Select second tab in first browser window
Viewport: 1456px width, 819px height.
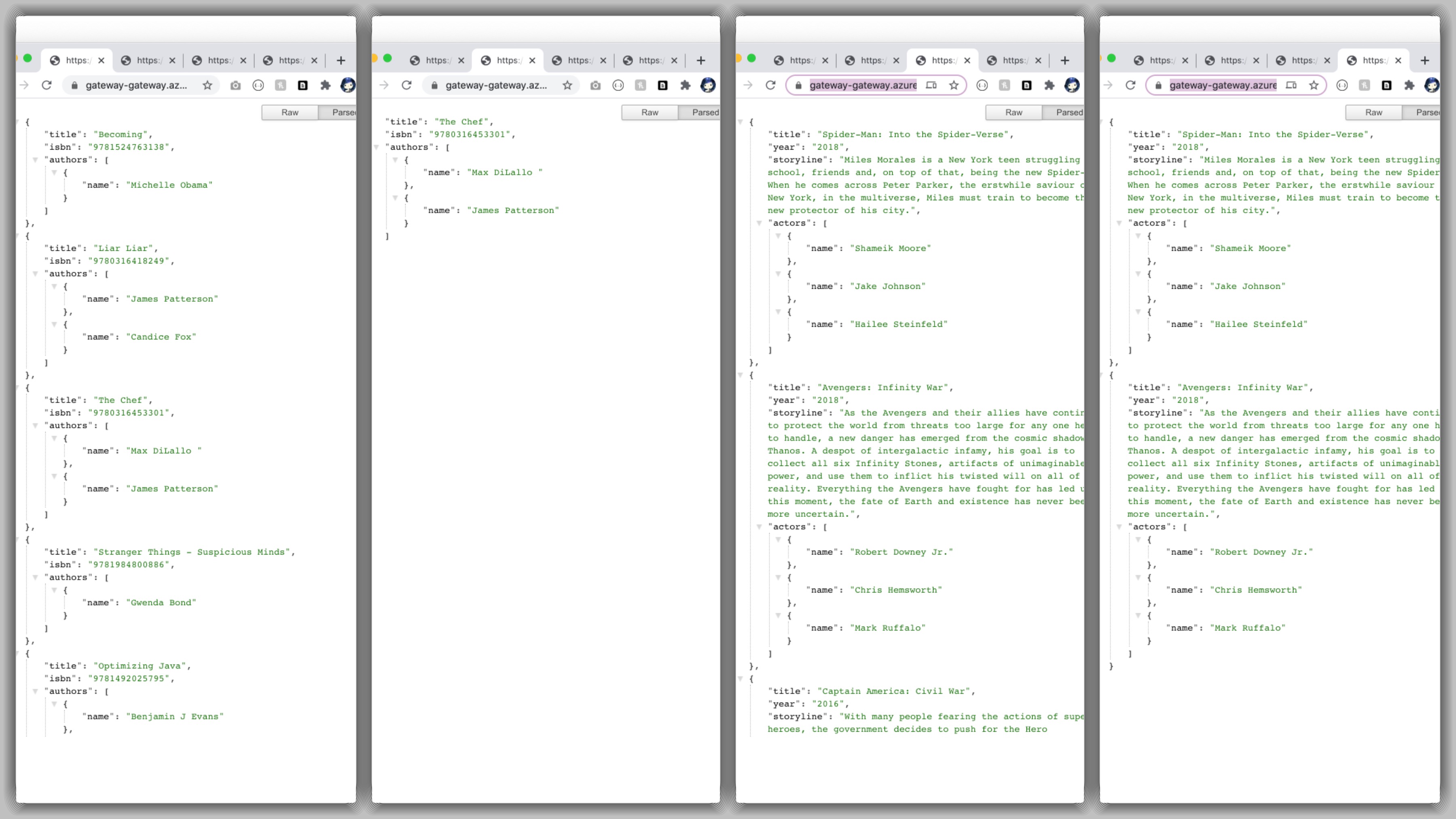[x=149, y=61]
